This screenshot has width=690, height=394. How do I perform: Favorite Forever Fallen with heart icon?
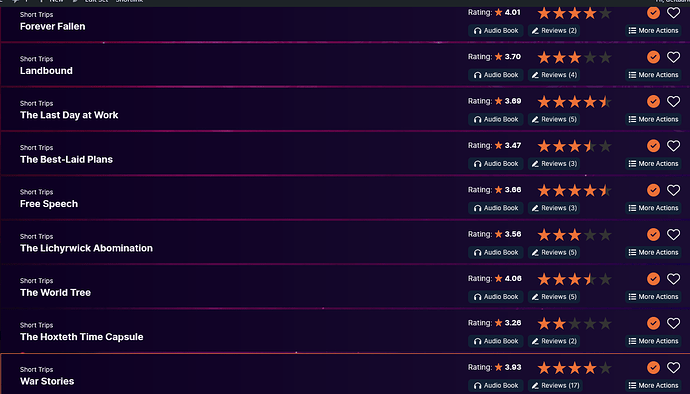(673, 13)
